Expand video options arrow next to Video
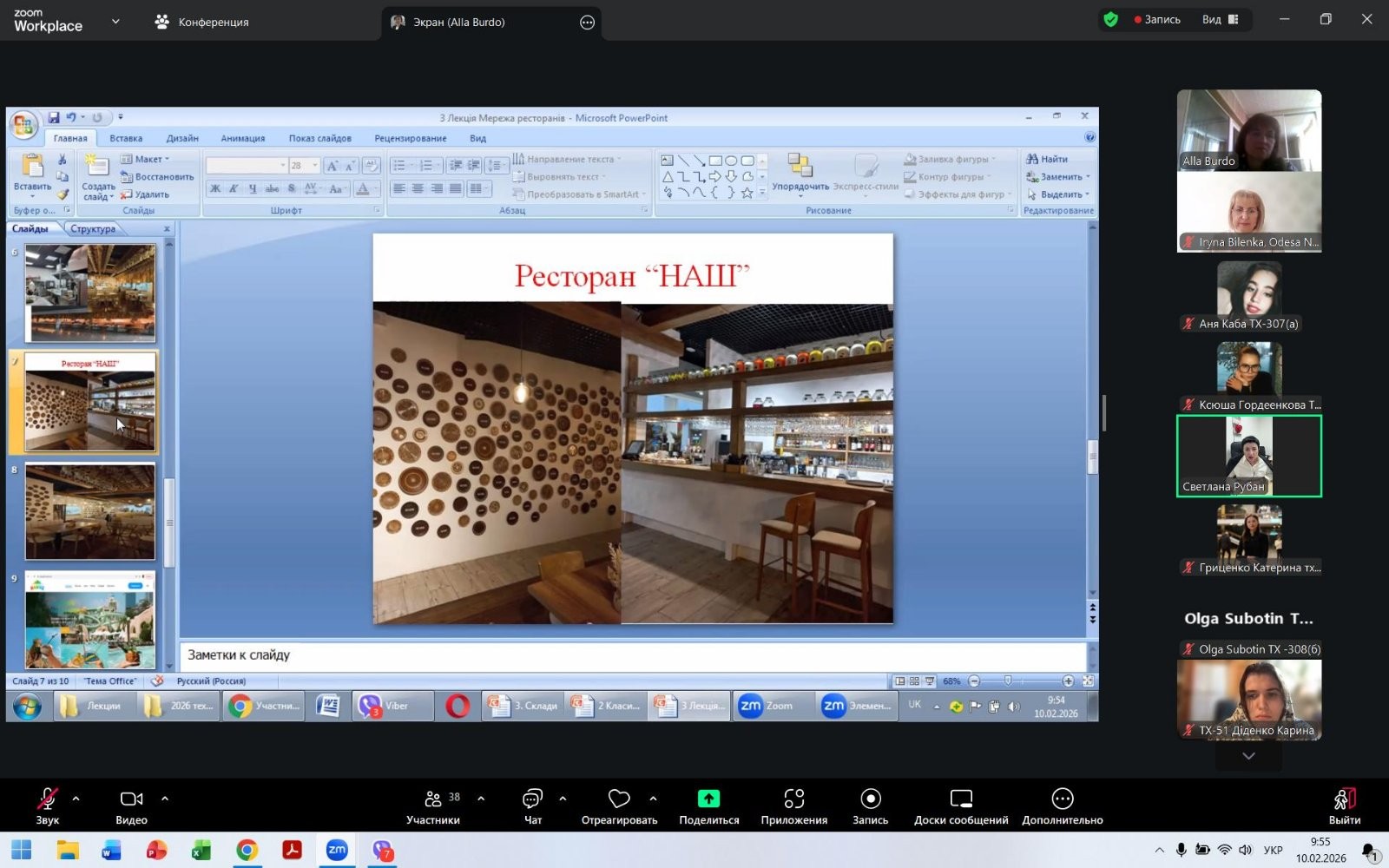The width and height of the screenshot is (1389, 868). pyautogui.click(x=165, y=799)
